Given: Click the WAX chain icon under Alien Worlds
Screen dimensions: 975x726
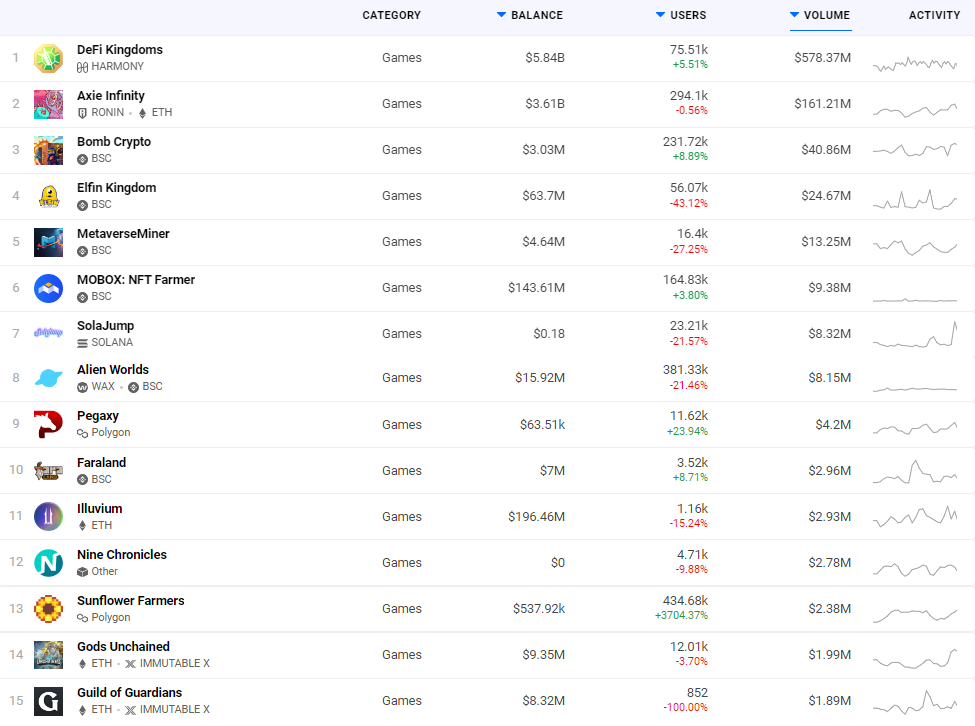Looking at the screenshot, I should coord(82,387).
